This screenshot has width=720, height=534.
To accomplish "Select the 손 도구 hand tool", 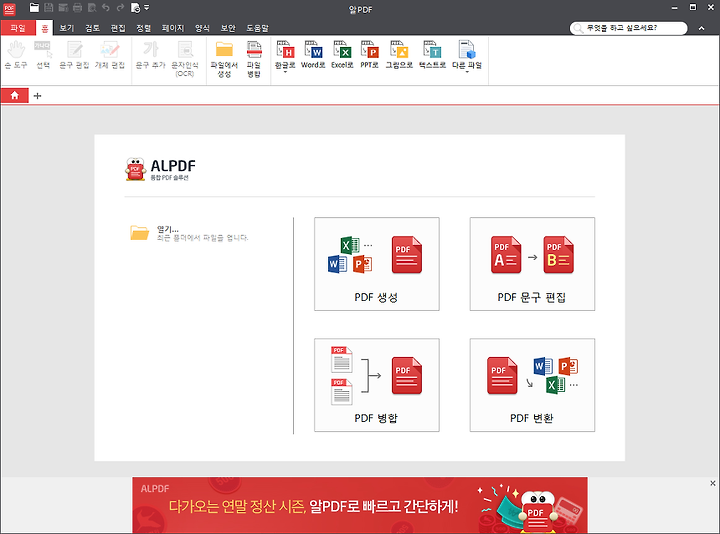I will coord(16,55).
